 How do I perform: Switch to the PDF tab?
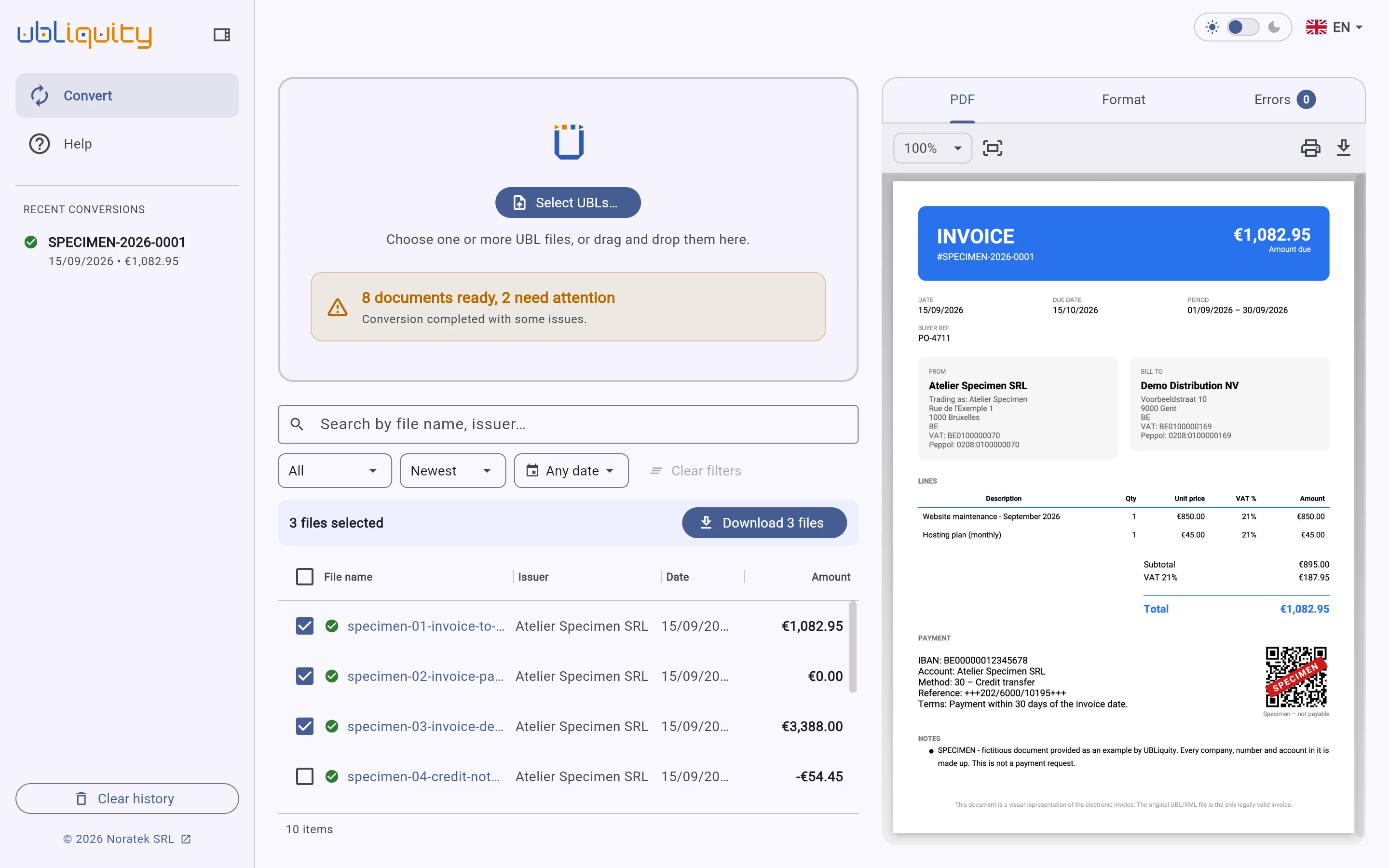[x=962, y=99]
